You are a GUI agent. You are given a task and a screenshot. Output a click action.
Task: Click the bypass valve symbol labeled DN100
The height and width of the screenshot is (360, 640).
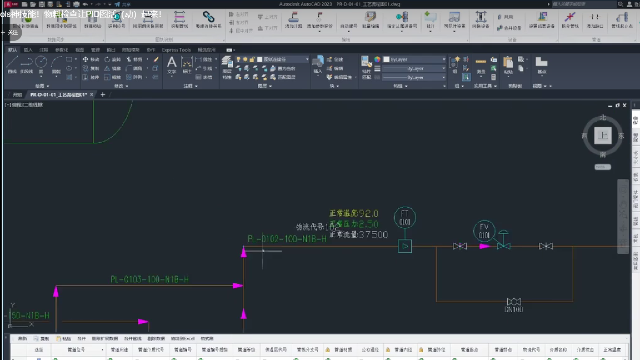click(x=513, y=302)
